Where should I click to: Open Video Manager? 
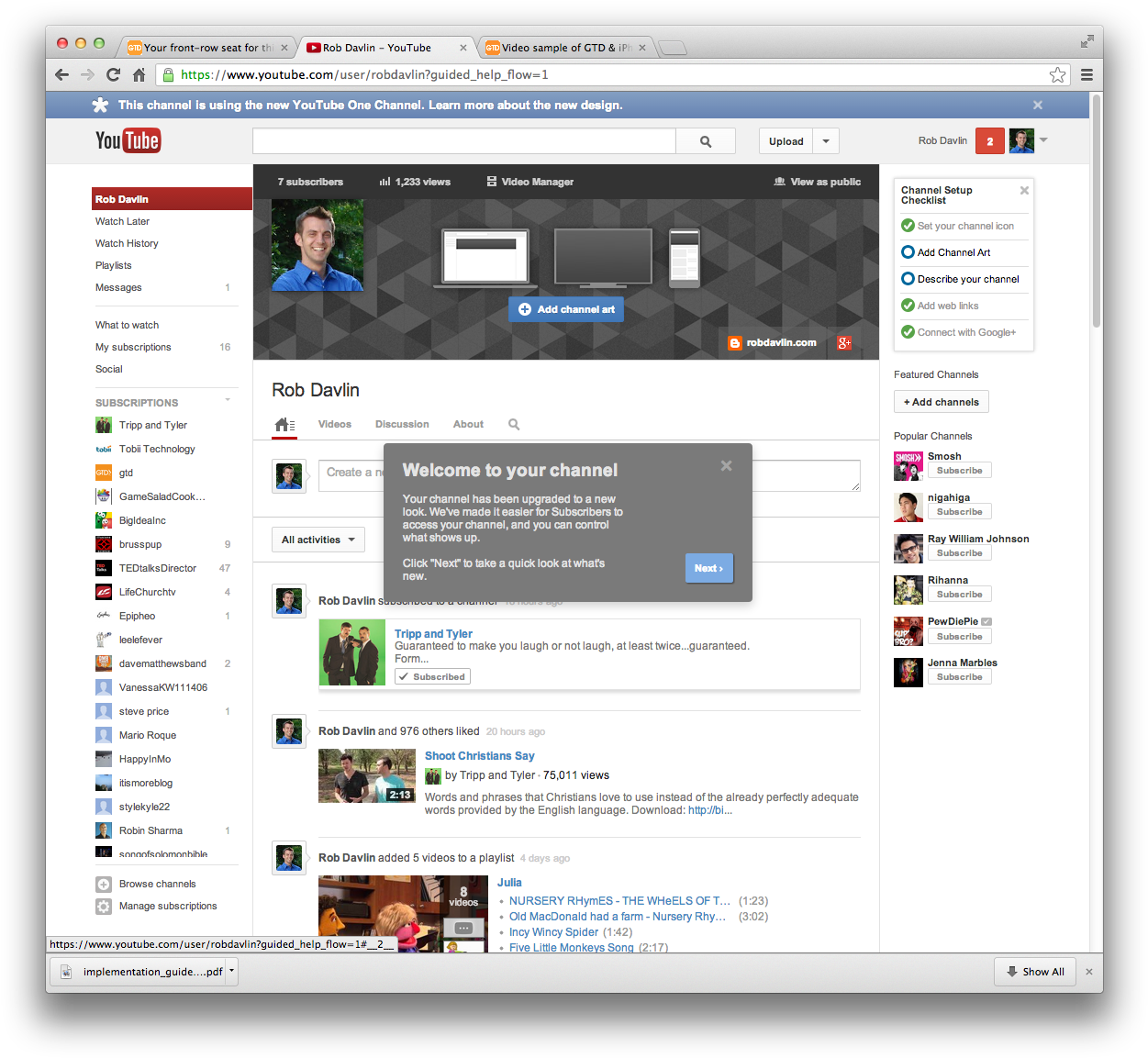530,182
